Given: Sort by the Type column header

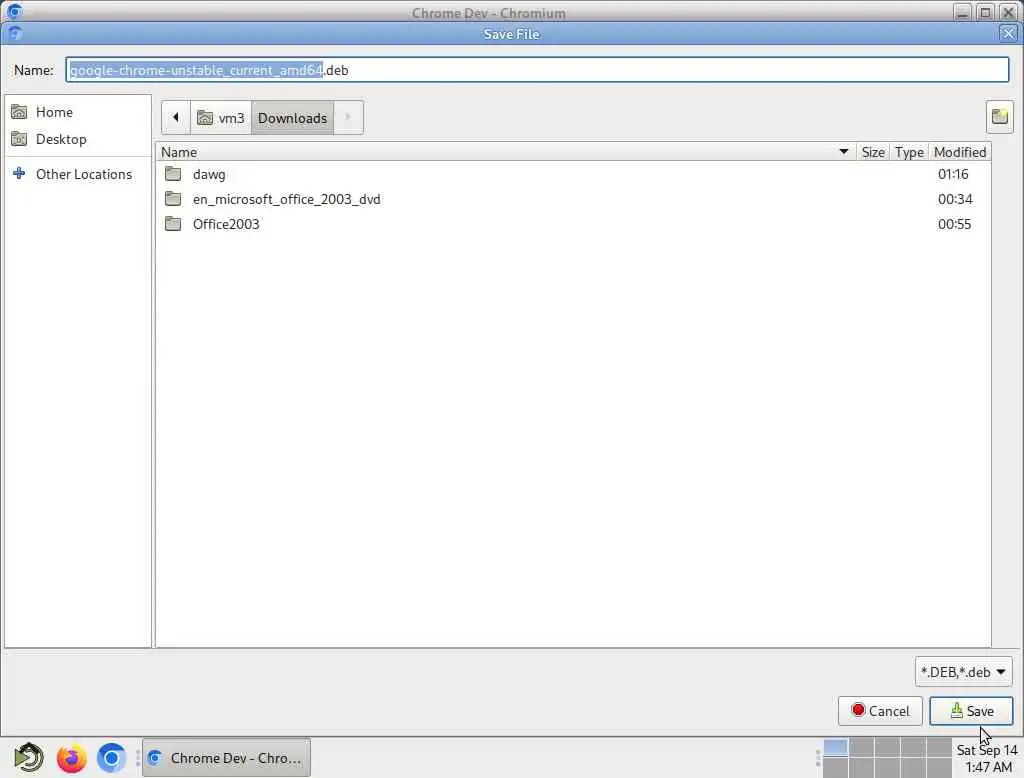Looking at the screenshot, I should [909, 152].
